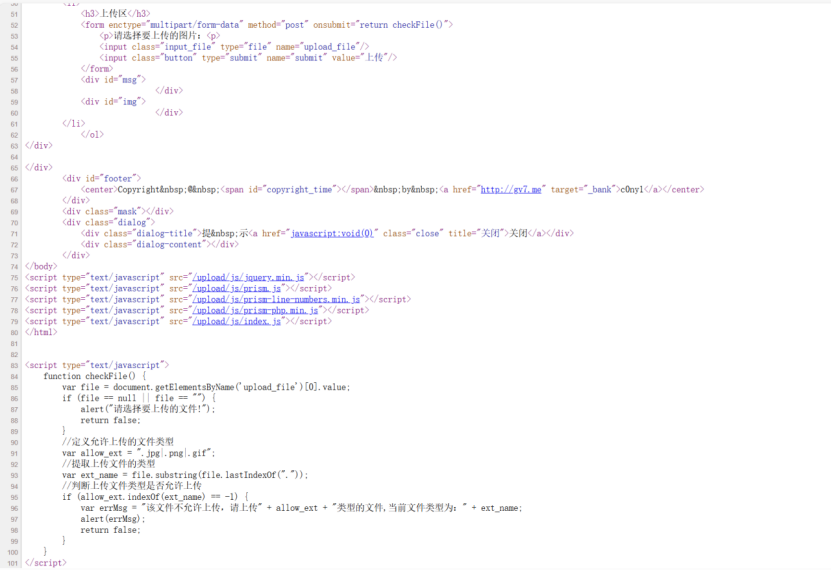Open the /upload/js/index.js script link

pyautogui.click(x=237, y=322)
